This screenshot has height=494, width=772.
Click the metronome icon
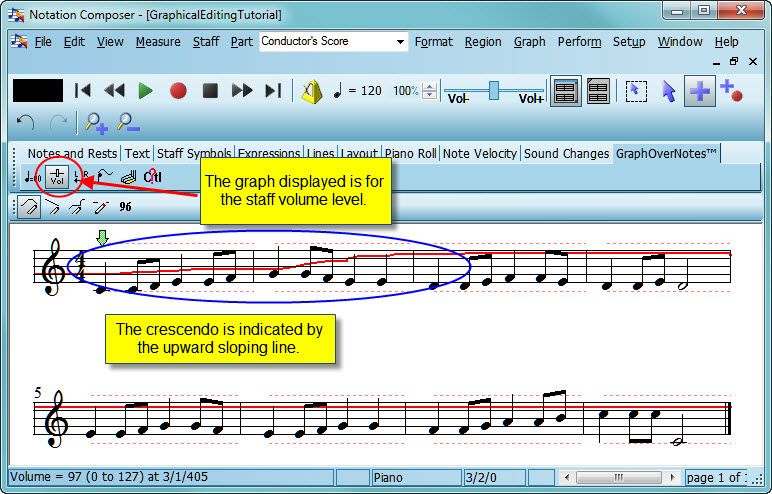pos(312,91)
